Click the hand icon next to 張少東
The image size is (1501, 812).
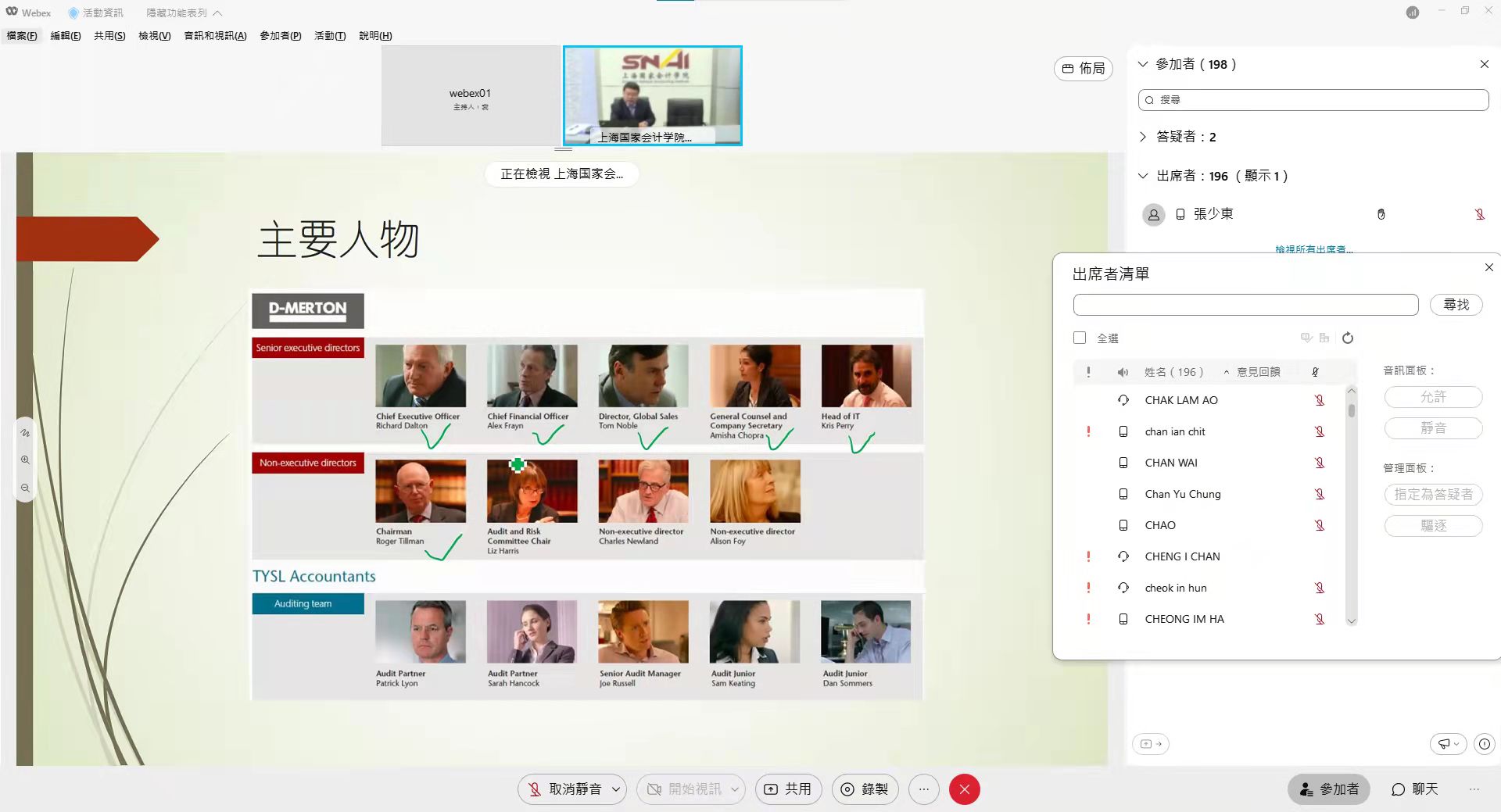click(x=1381, y=214)
